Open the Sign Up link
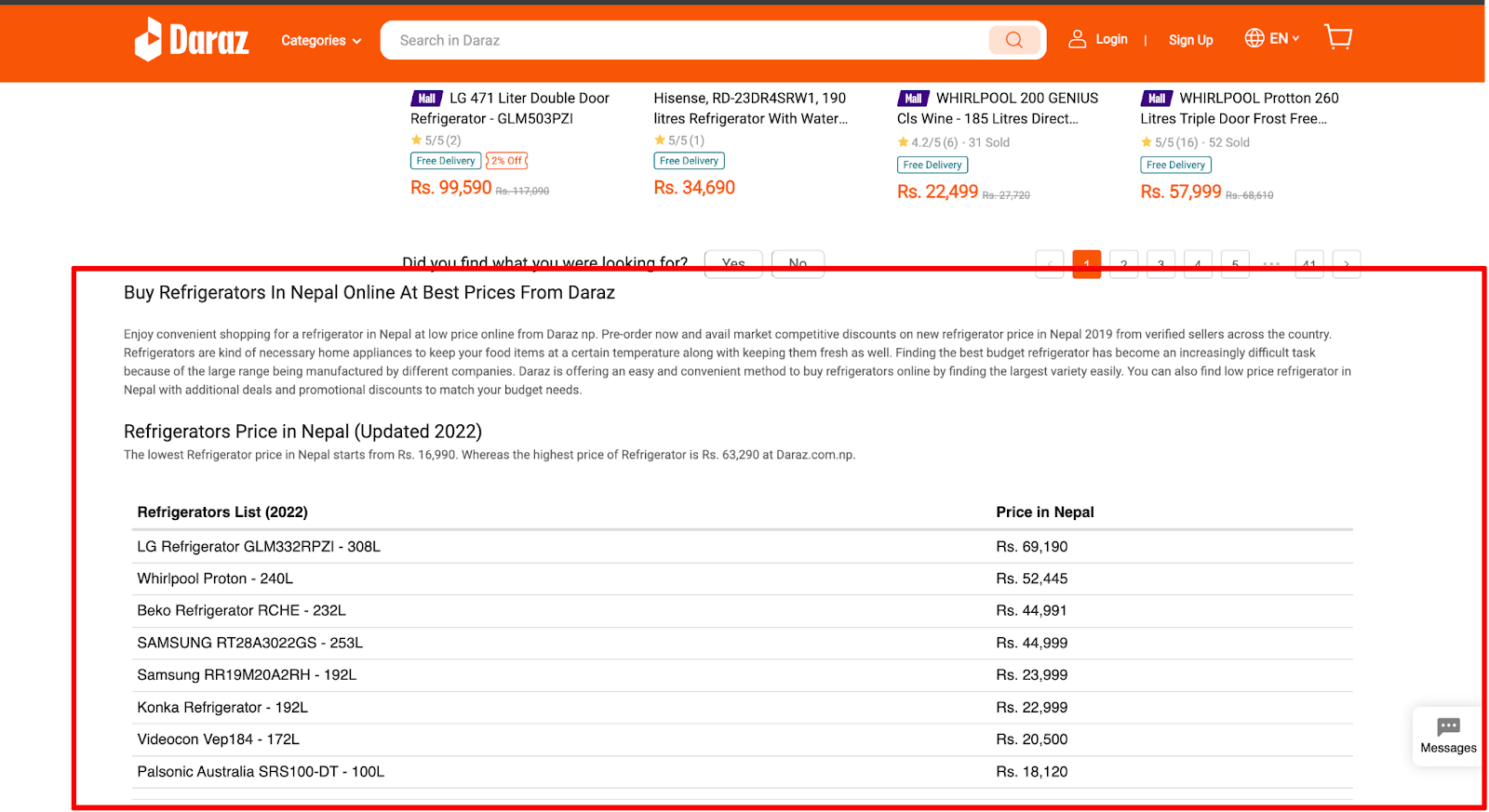1489x812 pixels. pyautogui.click(x=1190, y=40)
